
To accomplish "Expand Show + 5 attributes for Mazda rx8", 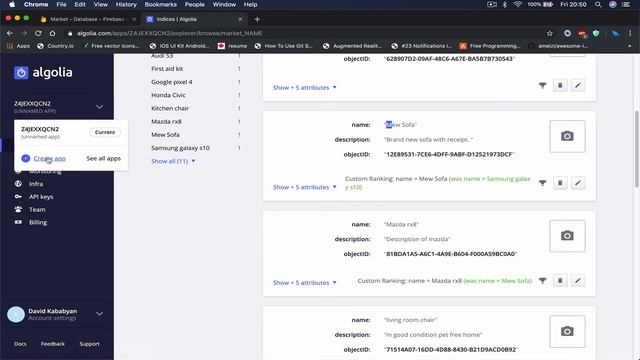I will click(304, 282).
